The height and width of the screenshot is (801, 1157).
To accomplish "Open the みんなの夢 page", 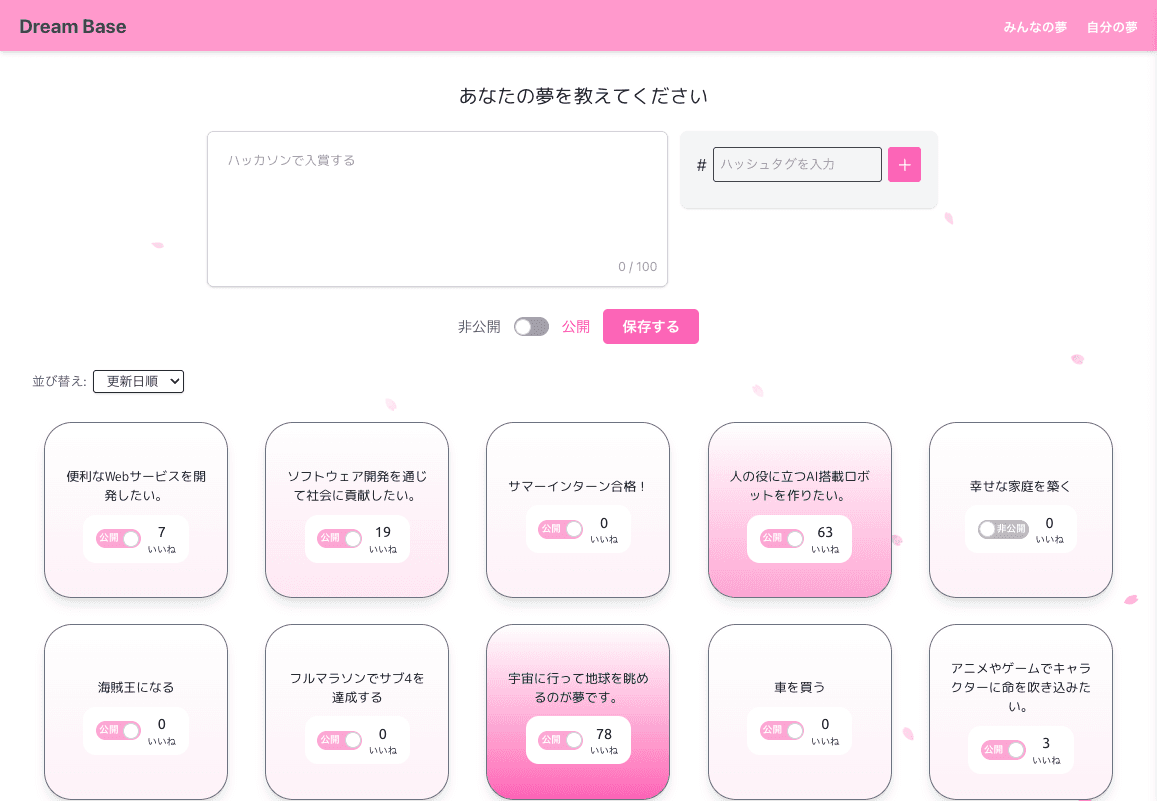I will click(x=1035, y=27).
